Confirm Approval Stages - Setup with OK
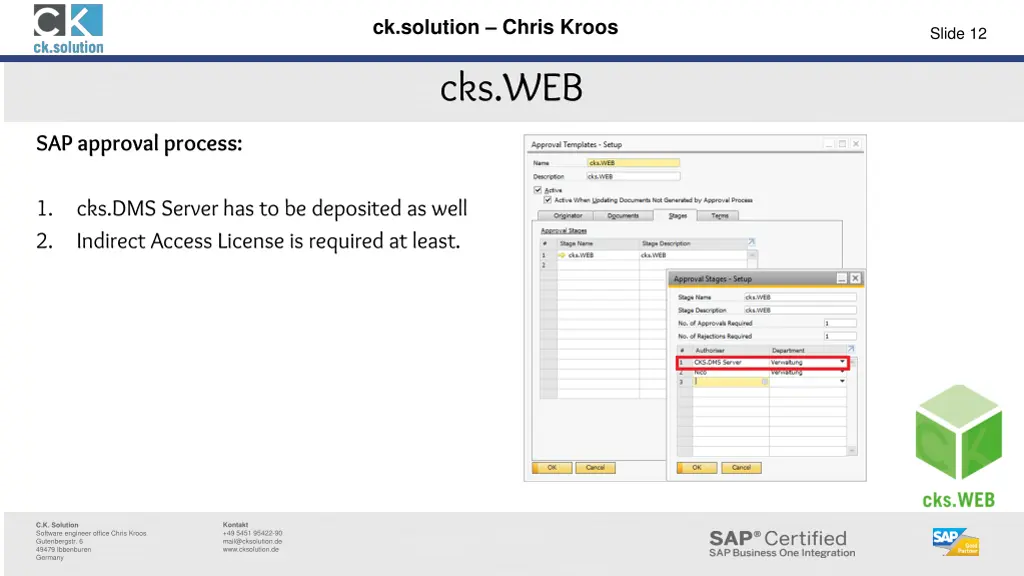 (x=697, y=468)
